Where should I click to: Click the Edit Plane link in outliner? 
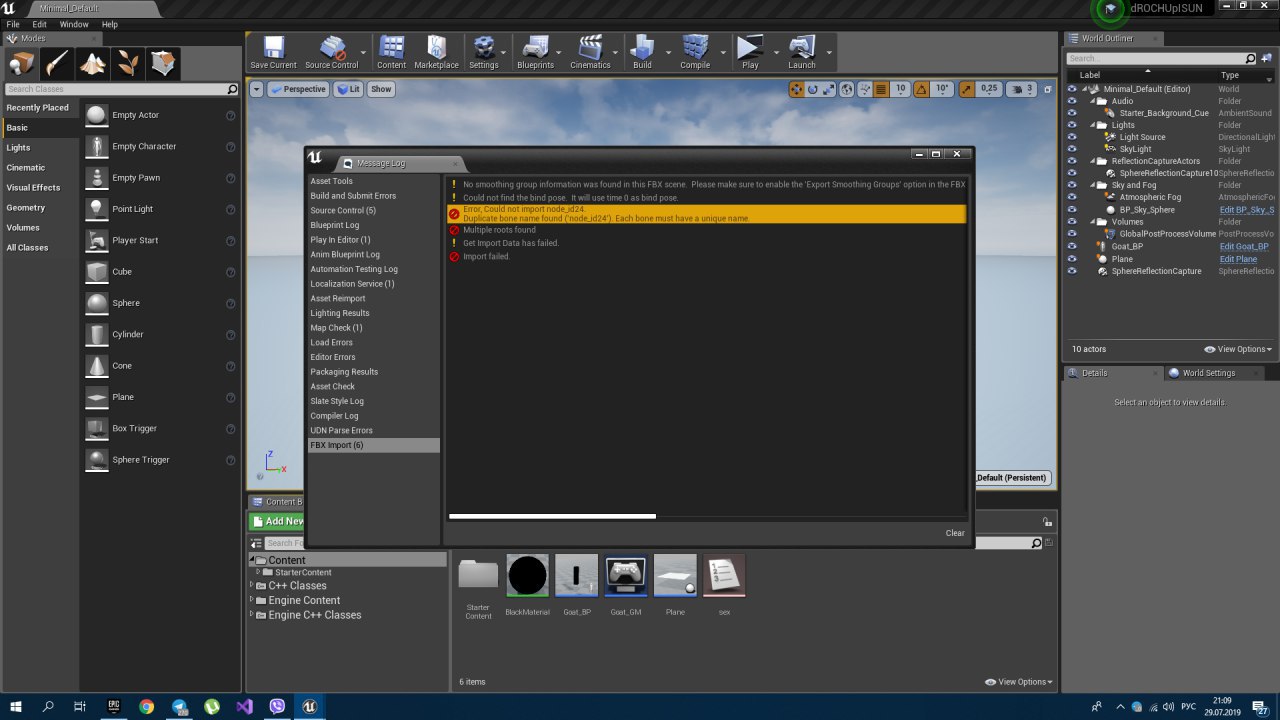point(1238,259)
